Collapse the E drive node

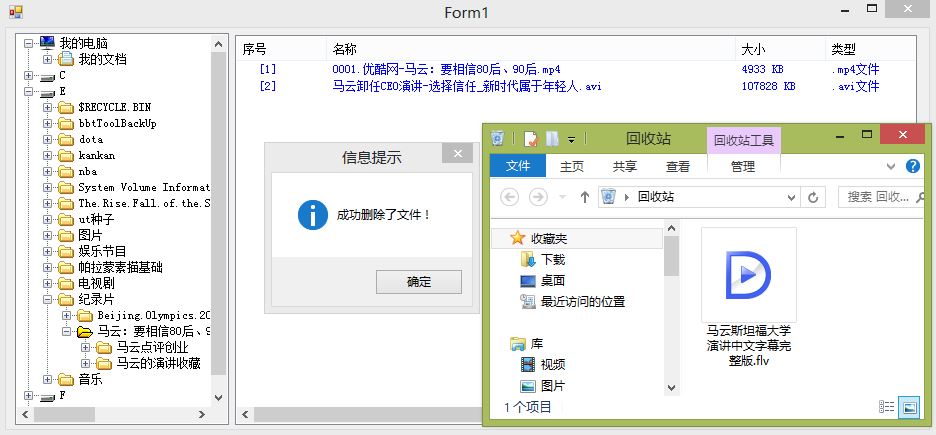[x=28, y=92]
